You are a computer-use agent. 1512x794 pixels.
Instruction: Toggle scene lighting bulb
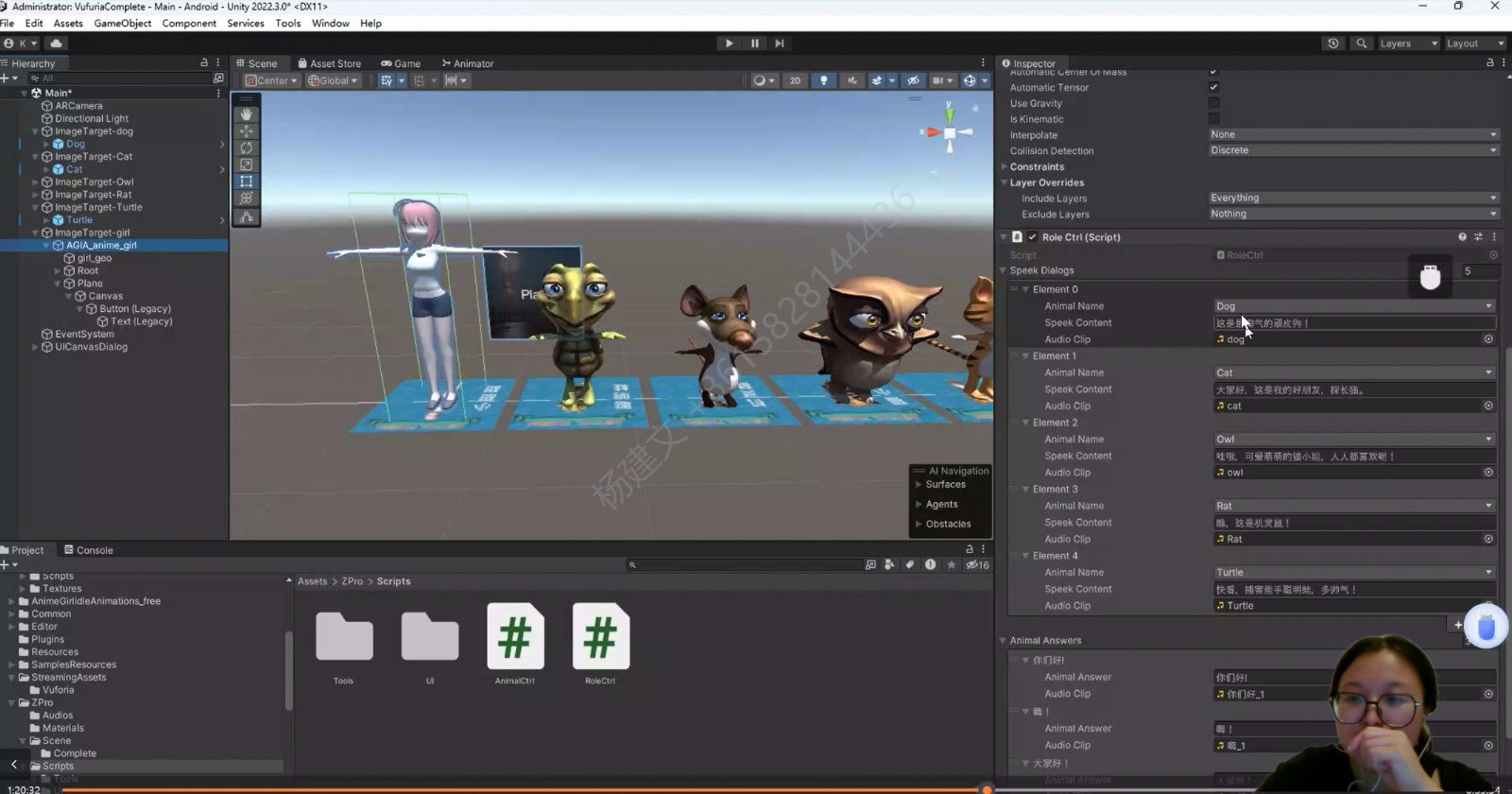pyautogui.click(x=824, y=80)
